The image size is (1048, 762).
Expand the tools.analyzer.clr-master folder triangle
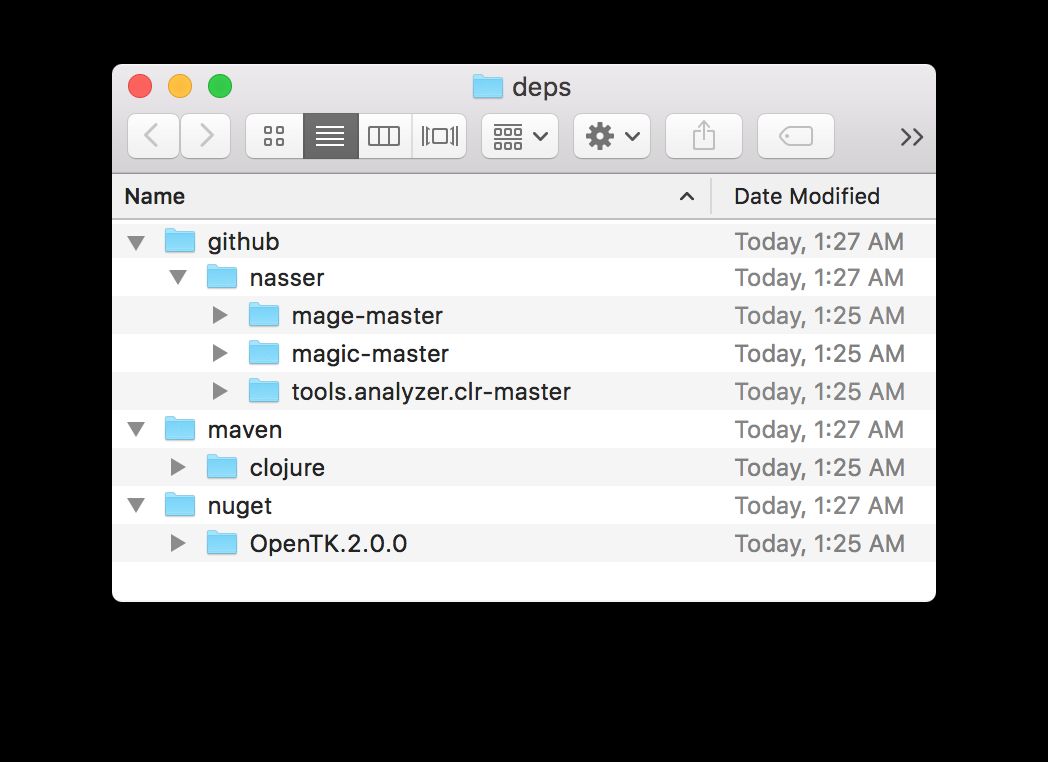[220, 392]
